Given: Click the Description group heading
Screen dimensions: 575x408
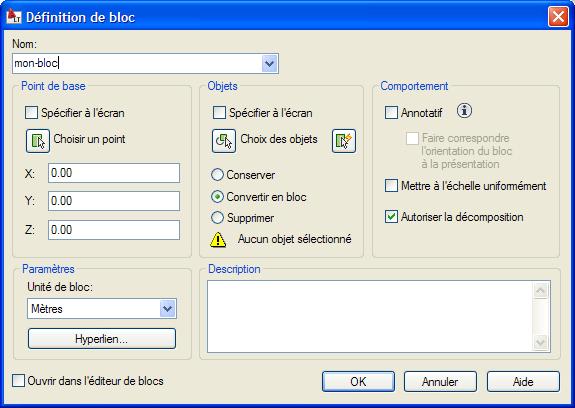Looking at the screenshot, I should coord(234,269).
